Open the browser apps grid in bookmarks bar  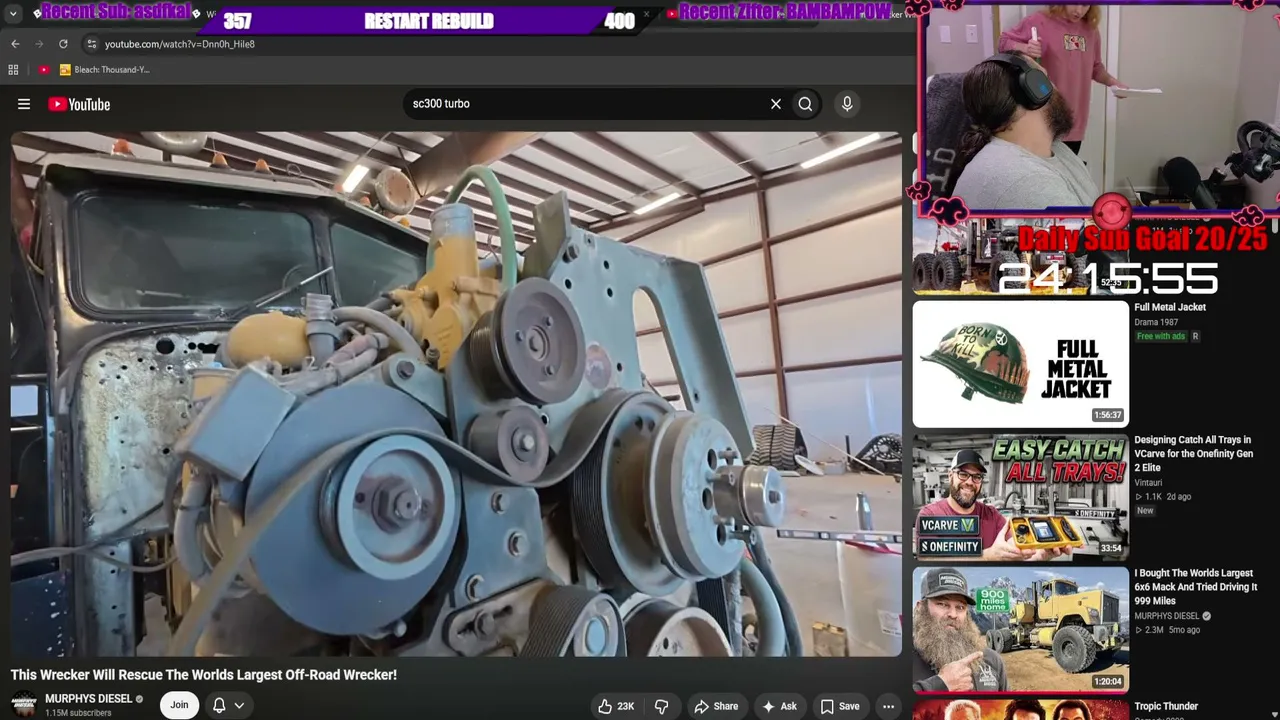13,70
